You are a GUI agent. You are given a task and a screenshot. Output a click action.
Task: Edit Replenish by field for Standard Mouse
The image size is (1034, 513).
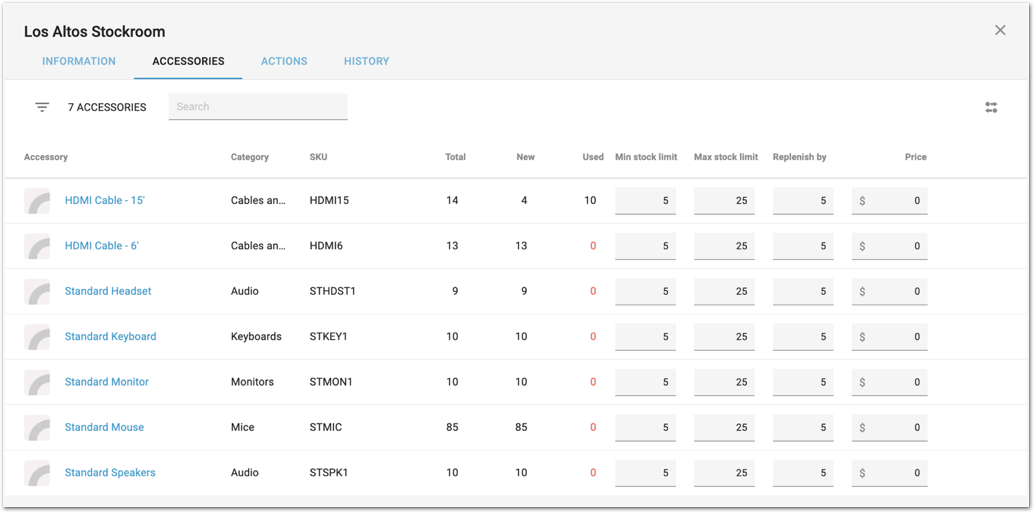tap(803, 428)
